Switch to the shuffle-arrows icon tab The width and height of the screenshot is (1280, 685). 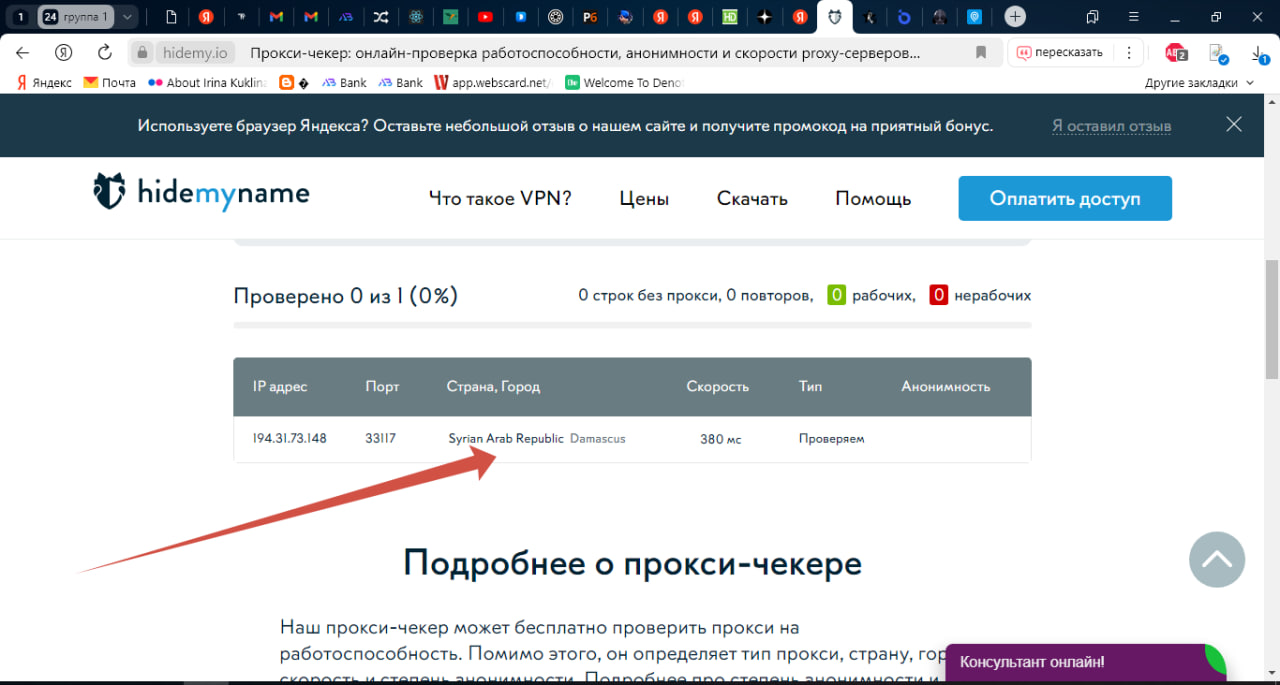[x=381, y=17]
